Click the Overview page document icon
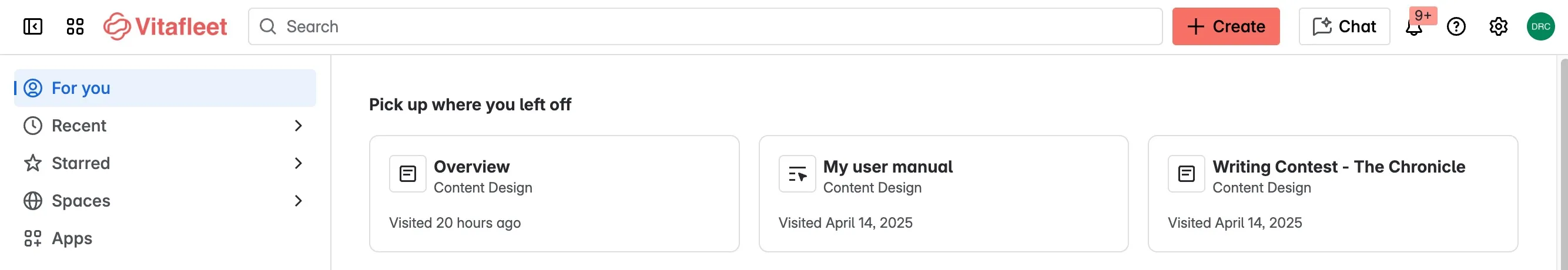1568x270 pixels. pos(408,174)
